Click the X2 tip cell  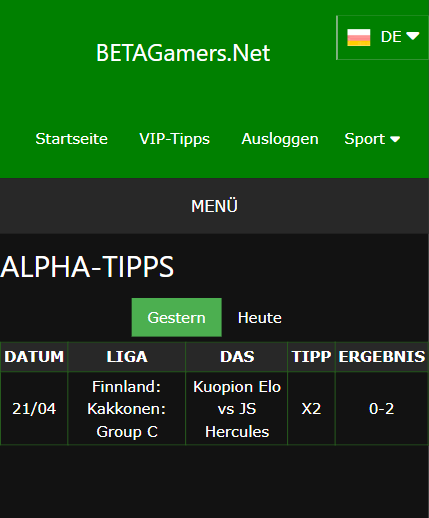[x=311, y=409]
